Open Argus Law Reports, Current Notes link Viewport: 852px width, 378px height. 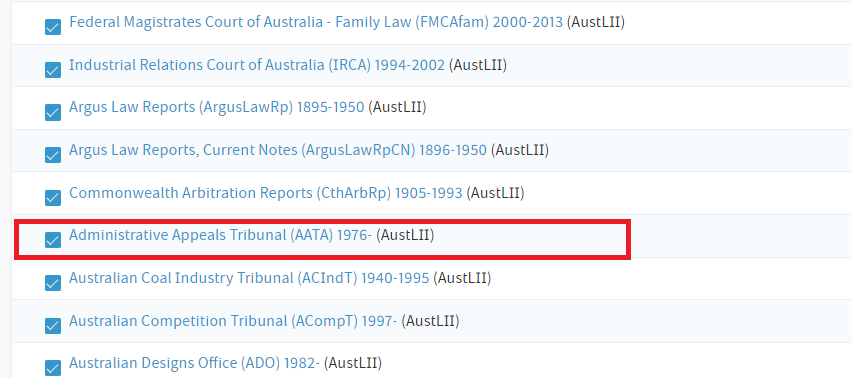coord(278,150)
